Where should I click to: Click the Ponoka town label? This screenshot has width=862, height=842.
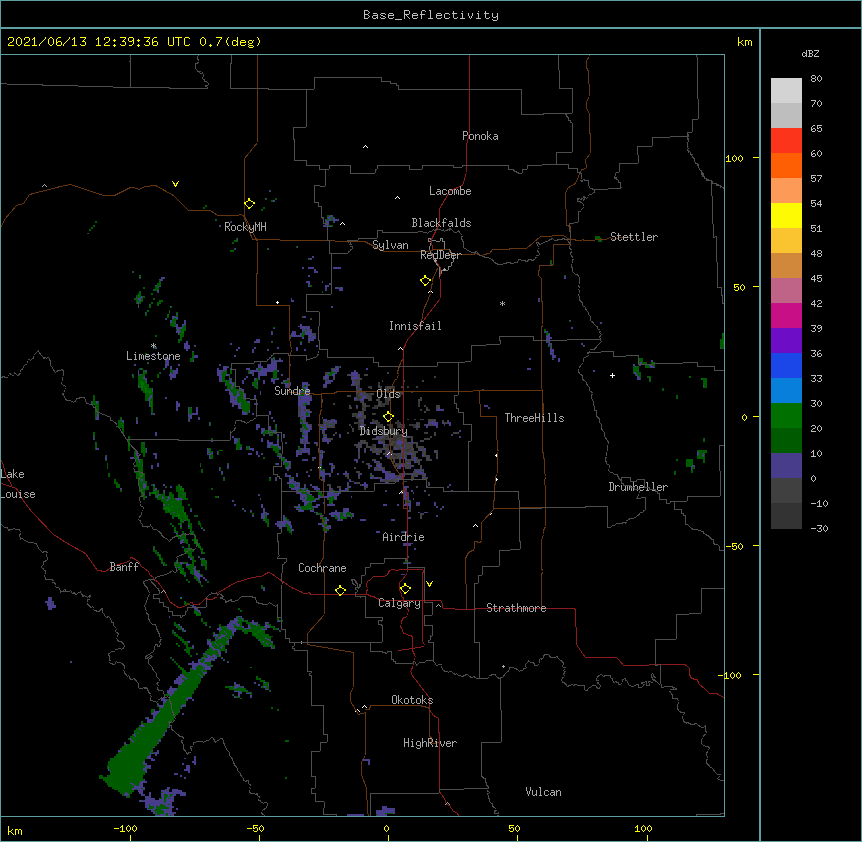tap(480, 136)
